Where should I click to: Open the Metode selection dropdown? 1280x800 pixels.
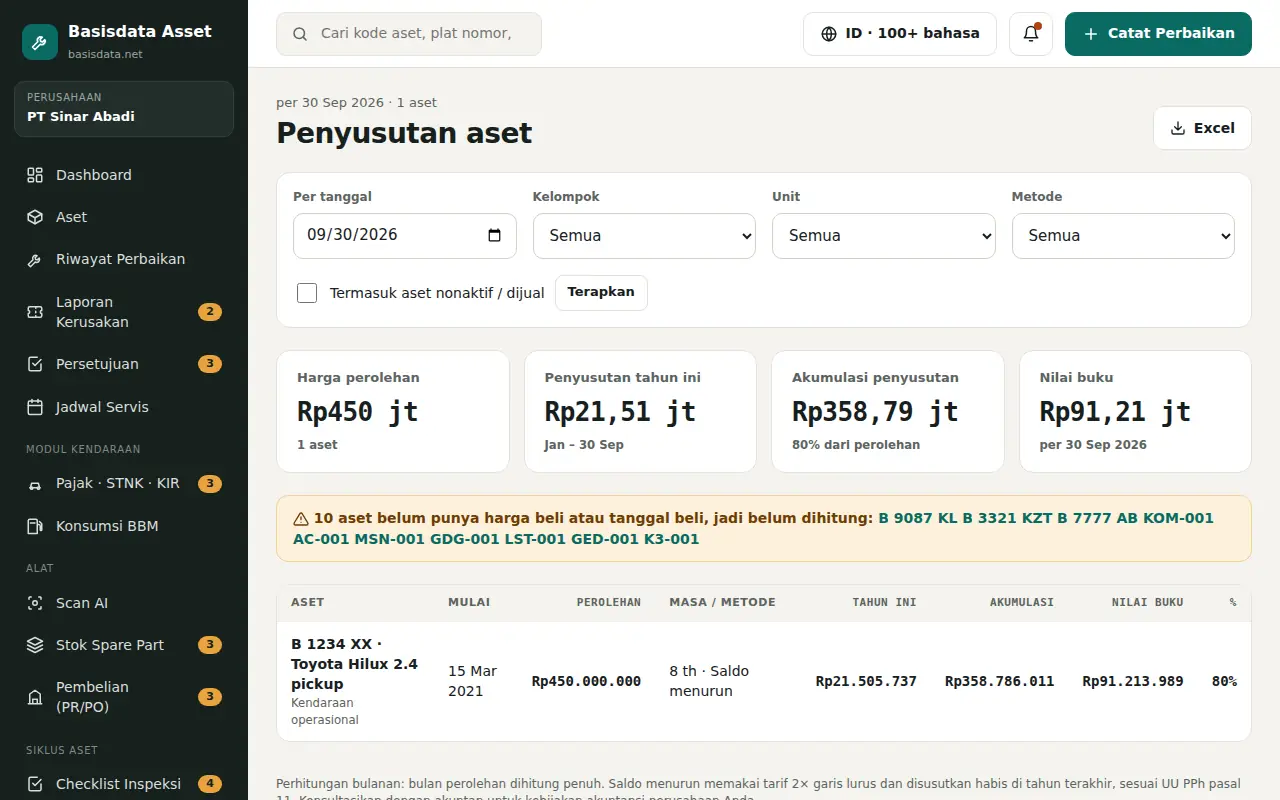click(x=1123, y=236)
